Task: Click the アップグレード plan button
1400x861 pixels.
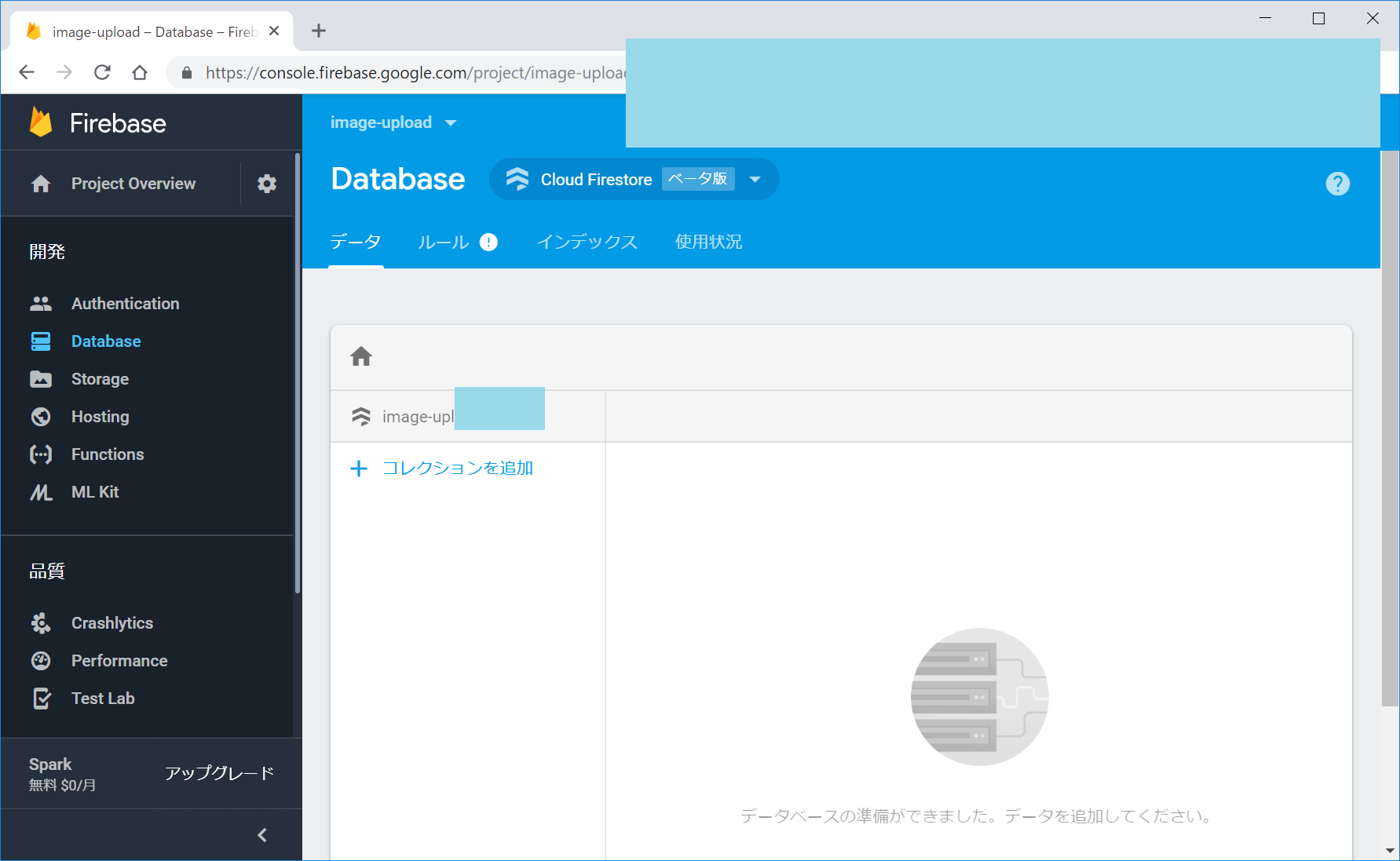Action: (x=219, y=773)
